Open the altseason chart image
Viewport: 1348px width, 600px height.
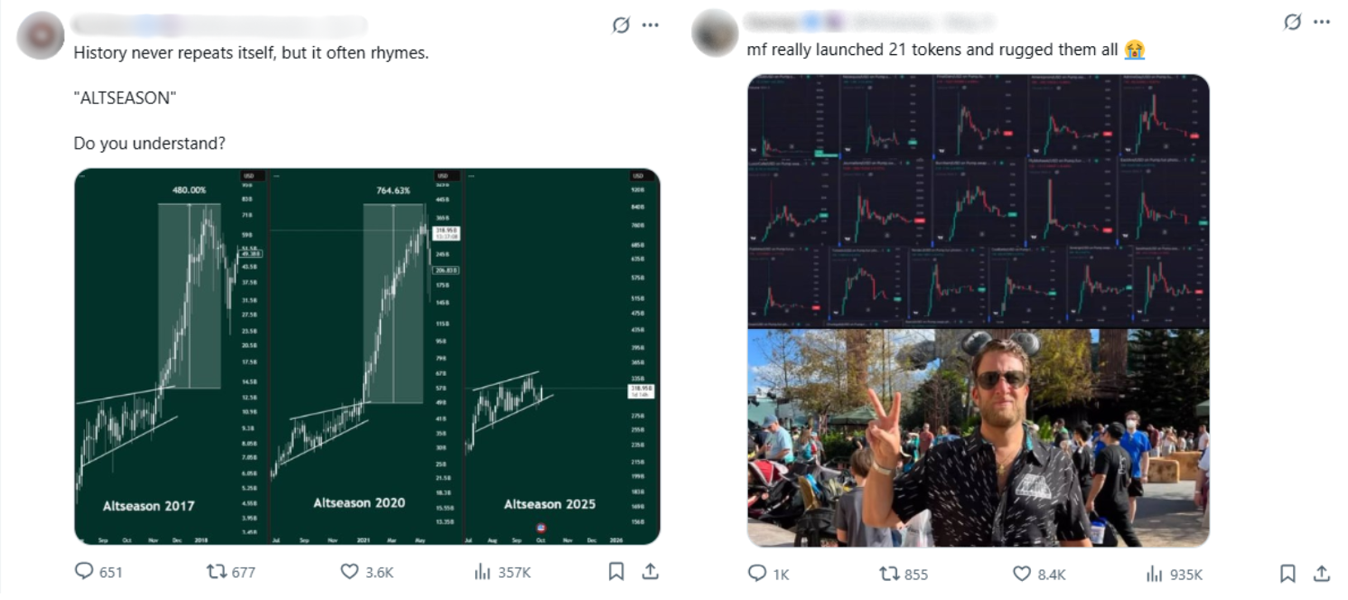[367, 357]
